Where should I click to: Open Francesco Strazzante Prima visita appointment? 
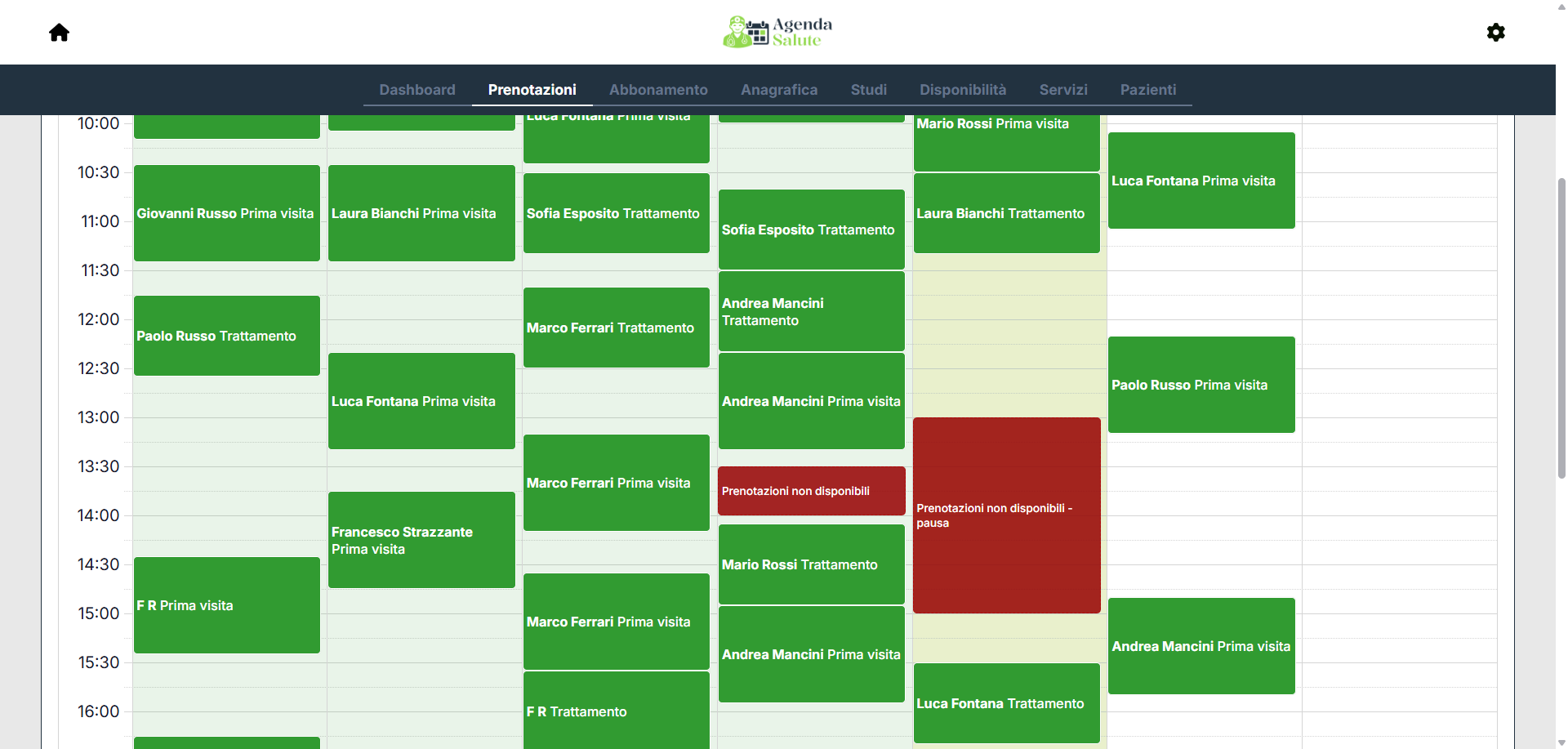tap(421, 540)
